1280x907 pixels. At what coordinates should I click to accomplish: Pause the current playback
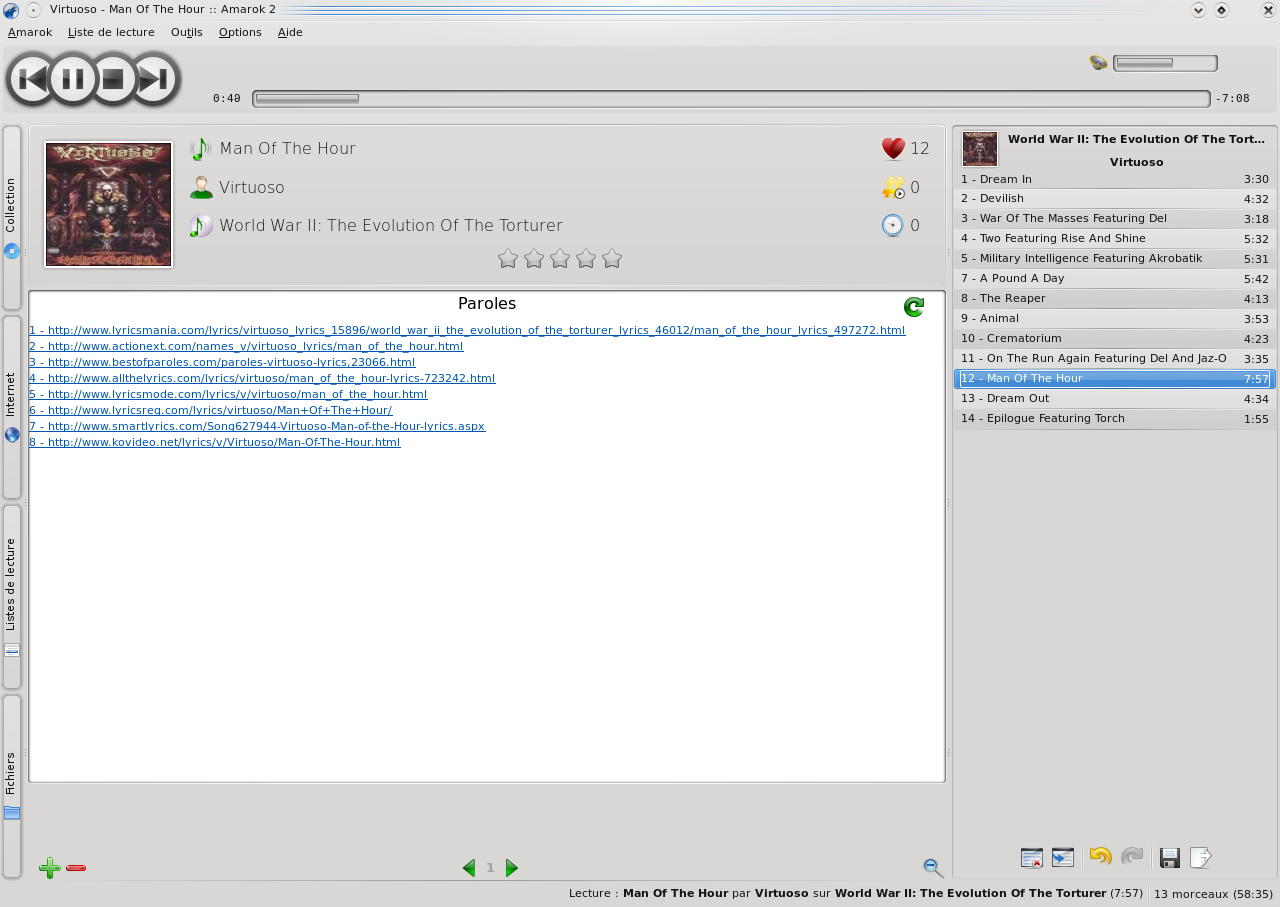tap(73, 79)
